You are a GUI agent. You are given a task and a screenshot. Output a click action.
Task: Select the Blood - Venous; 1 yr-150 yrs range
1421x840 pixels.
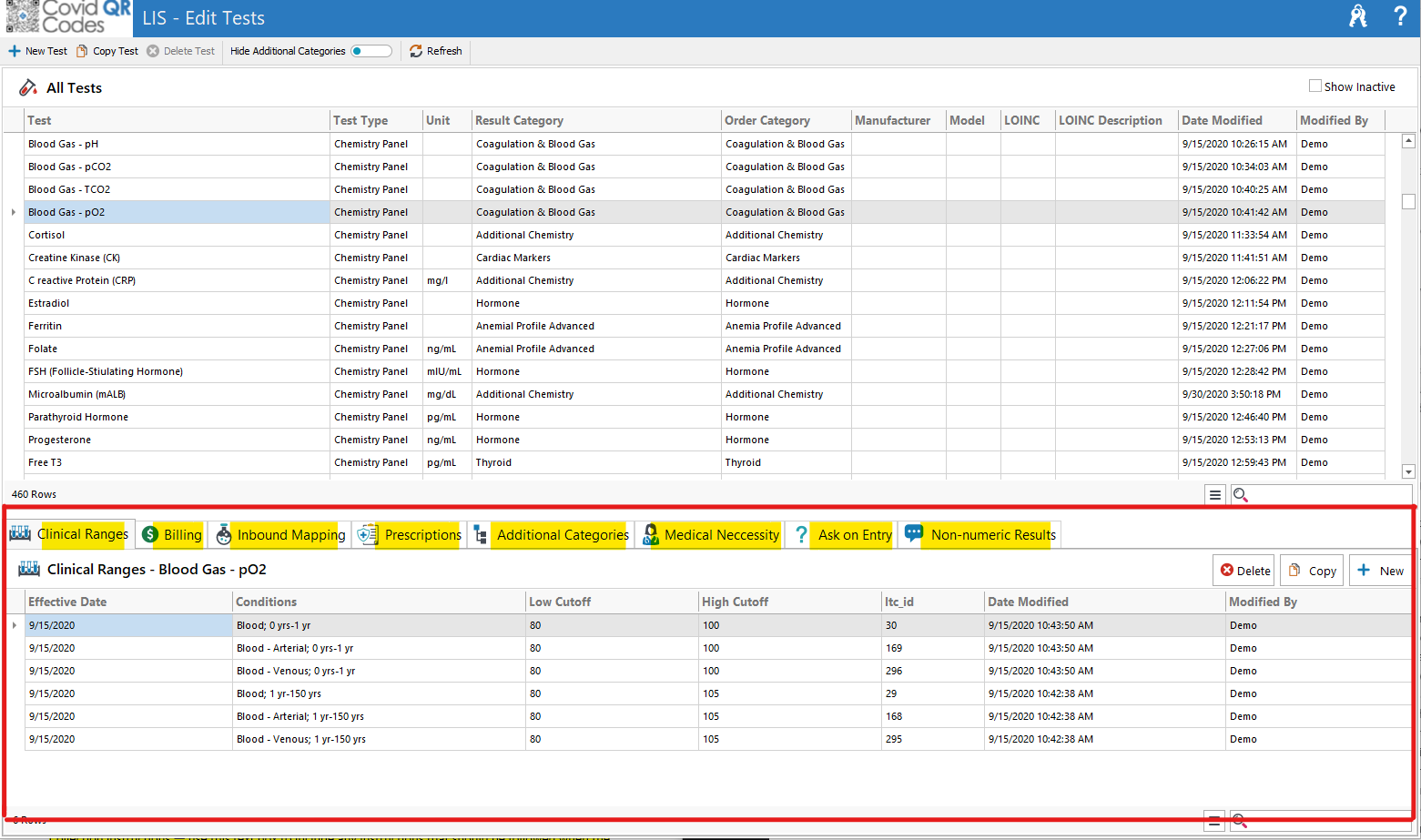coord(717,739)
